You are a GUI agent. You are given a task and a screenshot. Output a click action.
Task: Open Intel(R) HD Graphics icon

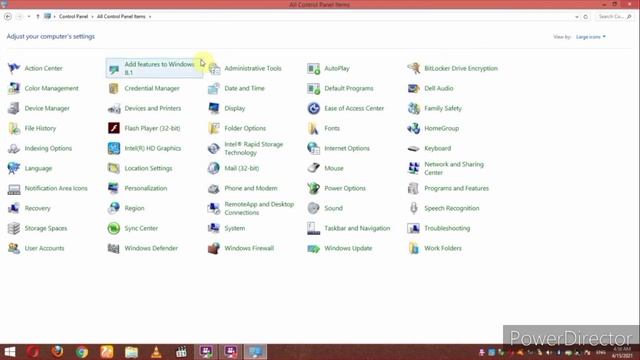(x=113, y=148)
